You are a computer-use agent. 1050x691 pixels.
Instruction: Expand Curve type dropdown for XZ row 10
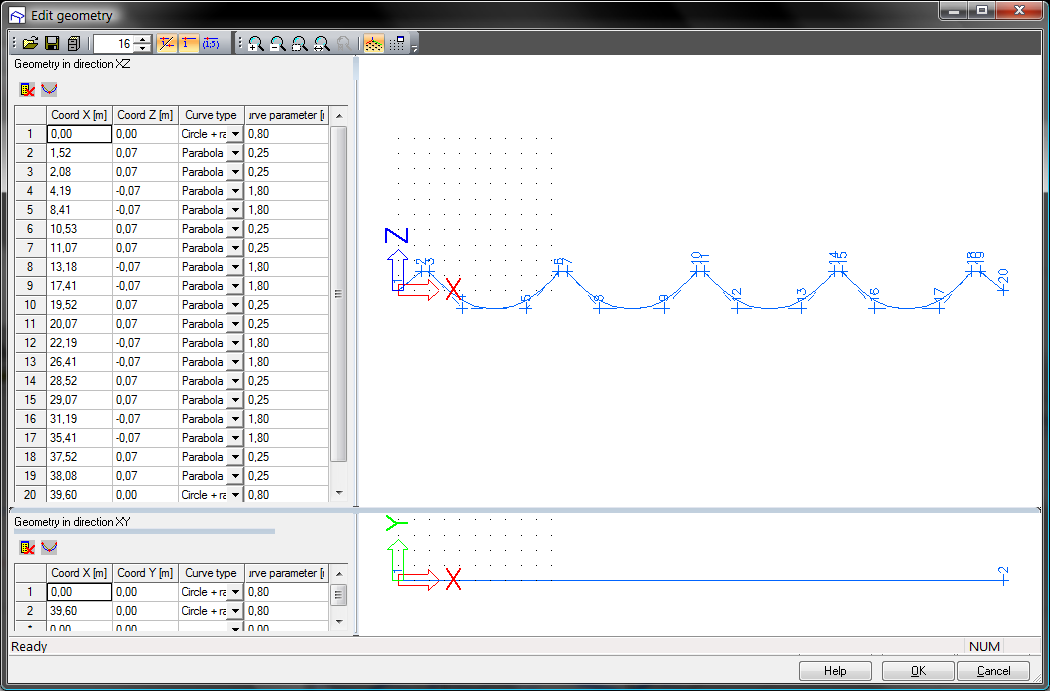(x=235, y=305)
